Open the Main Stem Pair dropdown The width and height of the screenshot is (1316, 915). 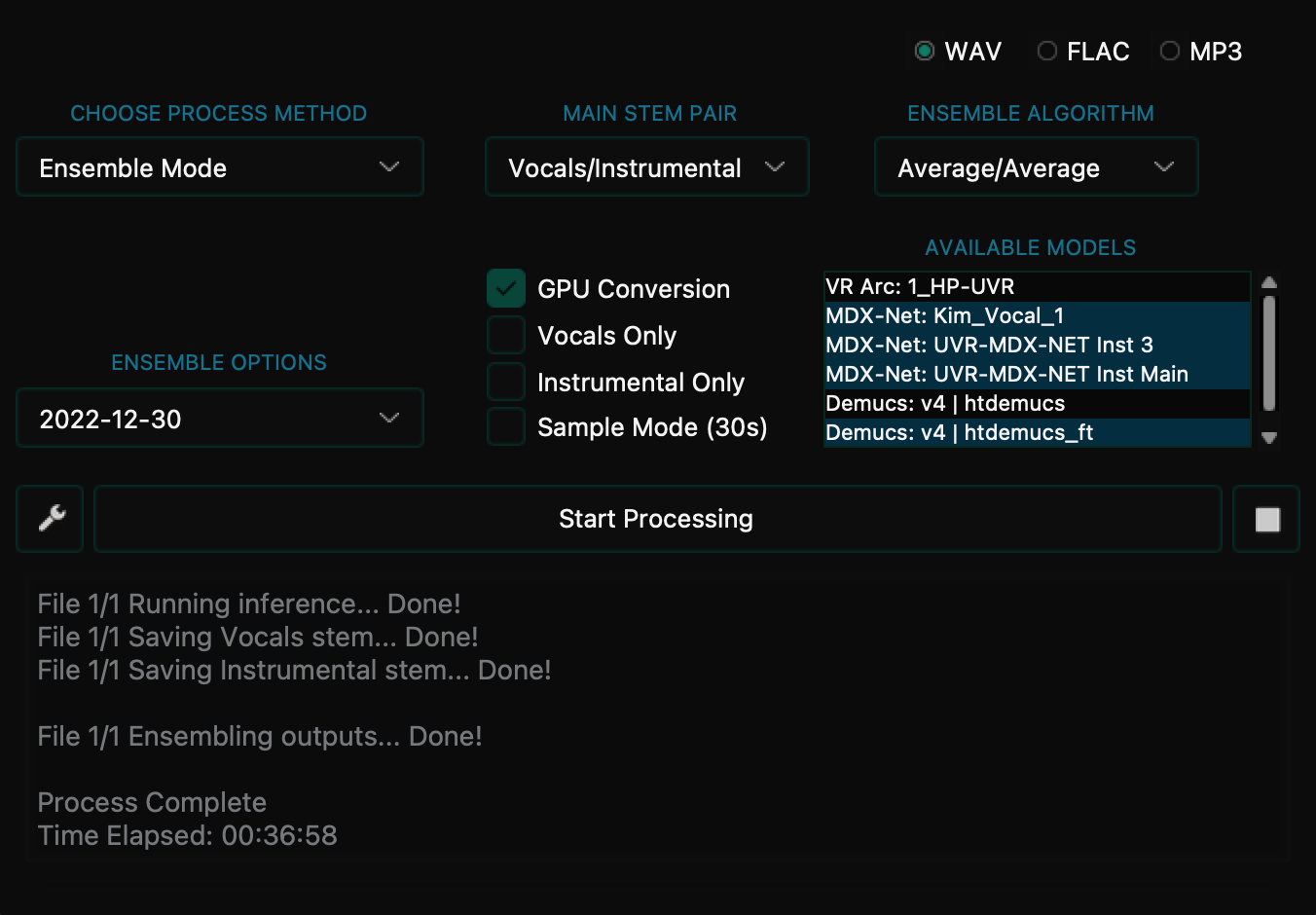point(646,166)
